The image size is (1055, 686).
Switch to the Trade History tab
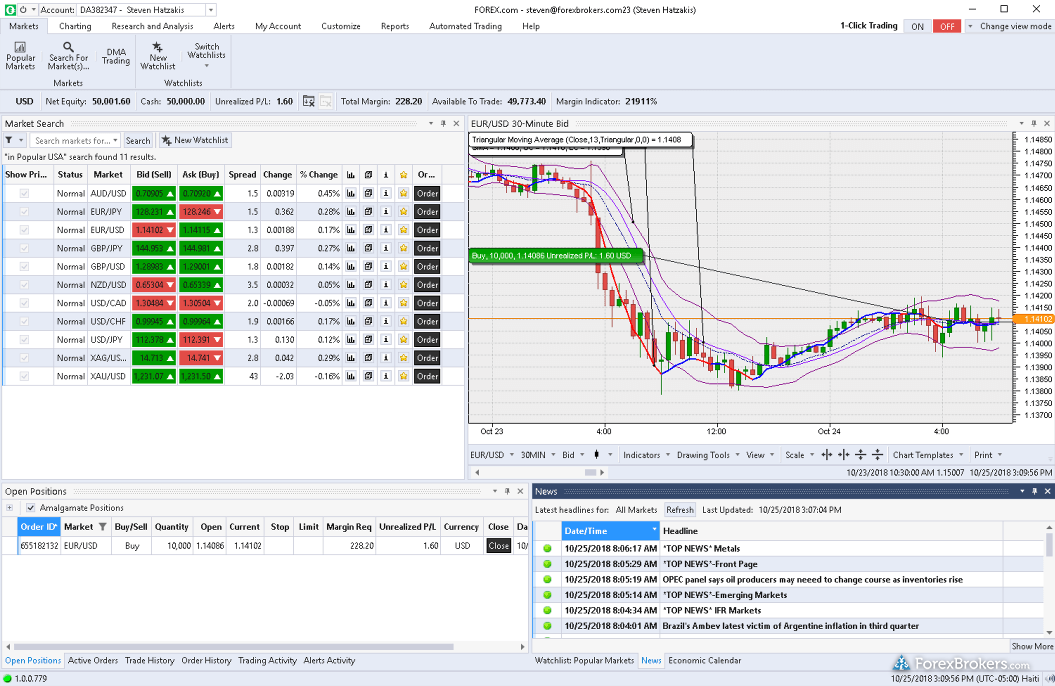click(x=149, y=660)
